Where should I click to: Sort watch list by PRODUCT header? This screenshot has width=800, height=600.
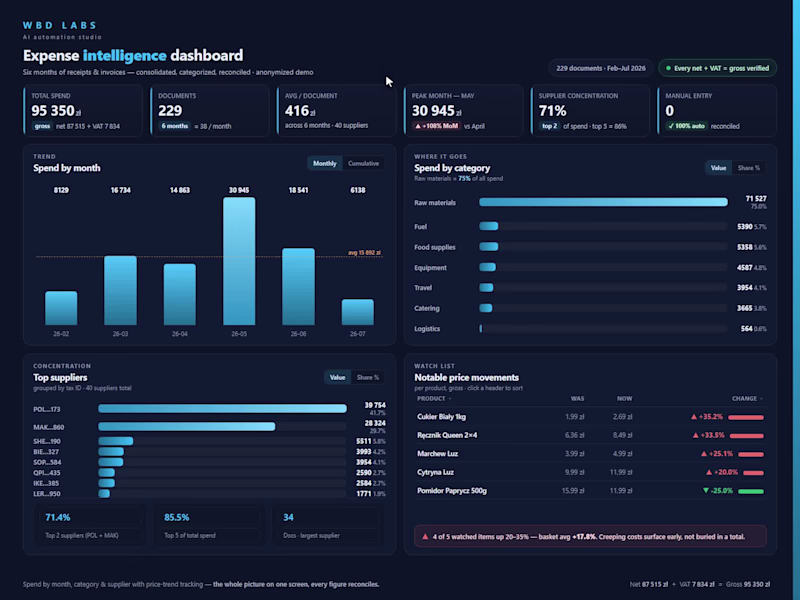pyautogui.click(x=434, y=398)
